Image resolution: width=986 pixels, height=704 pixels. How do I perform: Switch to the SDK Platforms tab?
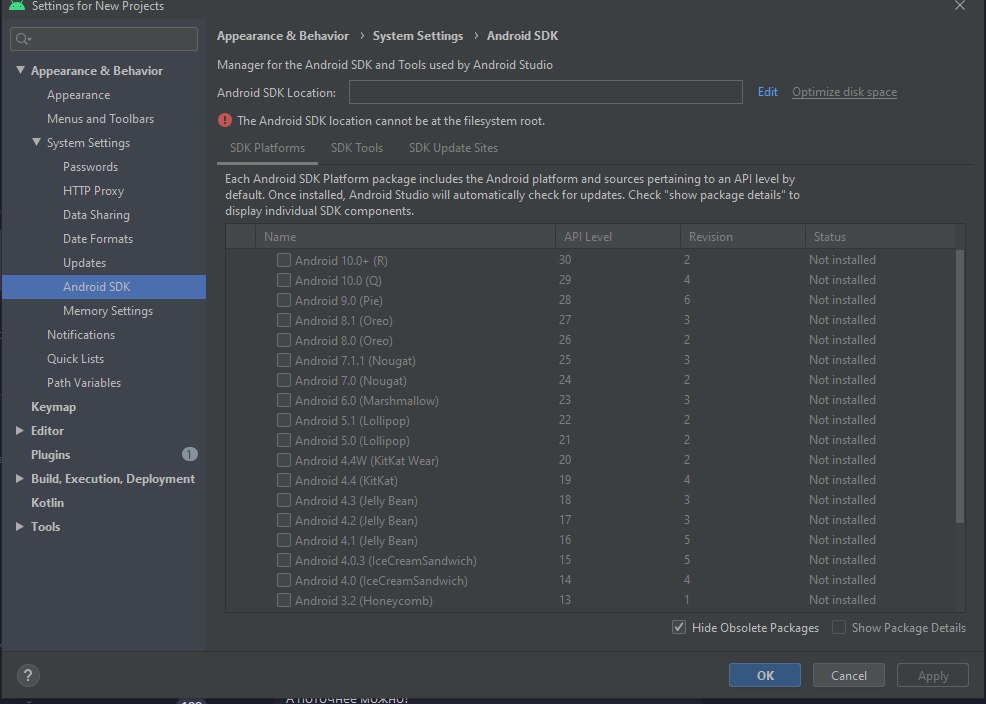267,148
